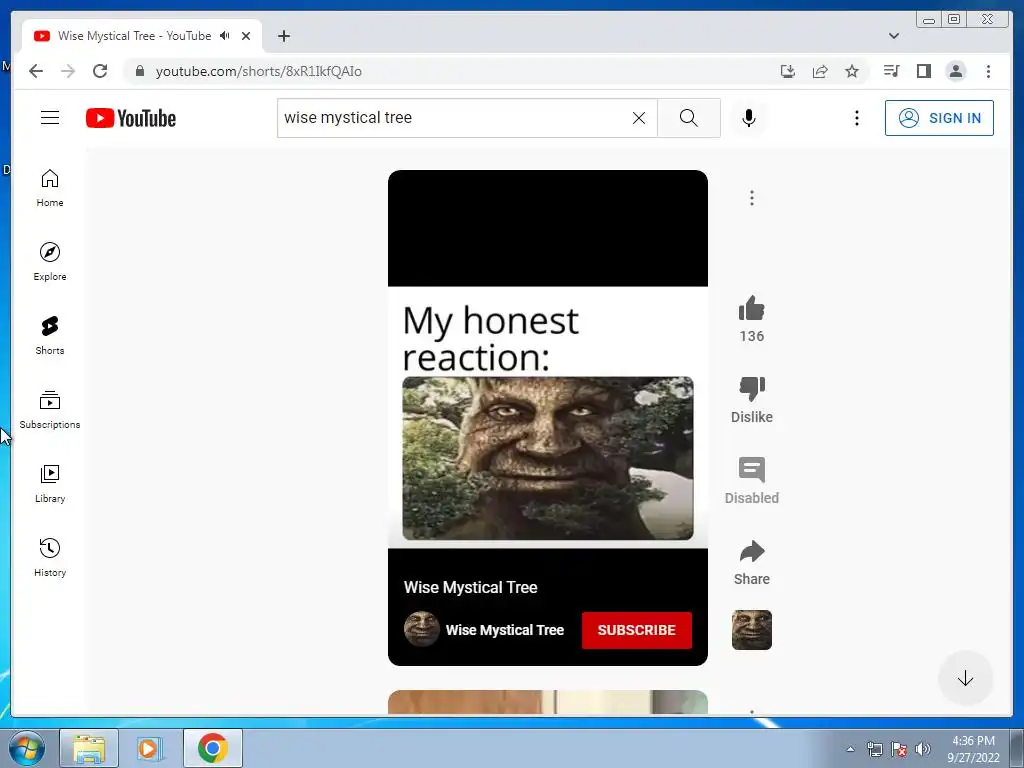Open the YouTube hamburger guide menu
Viewport: 1024px width, 768px height.
pos(50,118)
